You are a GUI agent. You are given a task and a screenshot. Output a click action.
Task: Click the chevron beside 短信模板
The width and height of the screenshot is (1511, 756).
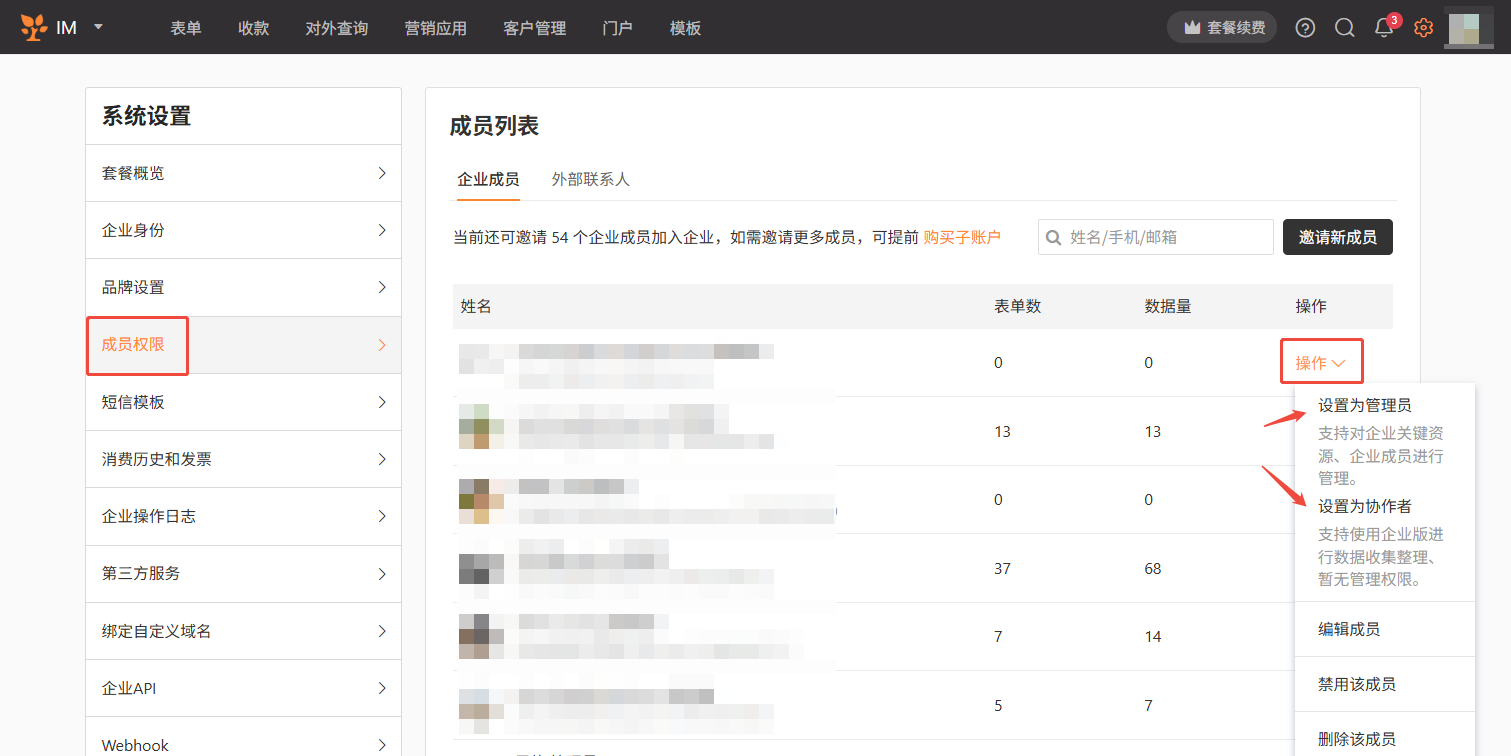point(382,402)
